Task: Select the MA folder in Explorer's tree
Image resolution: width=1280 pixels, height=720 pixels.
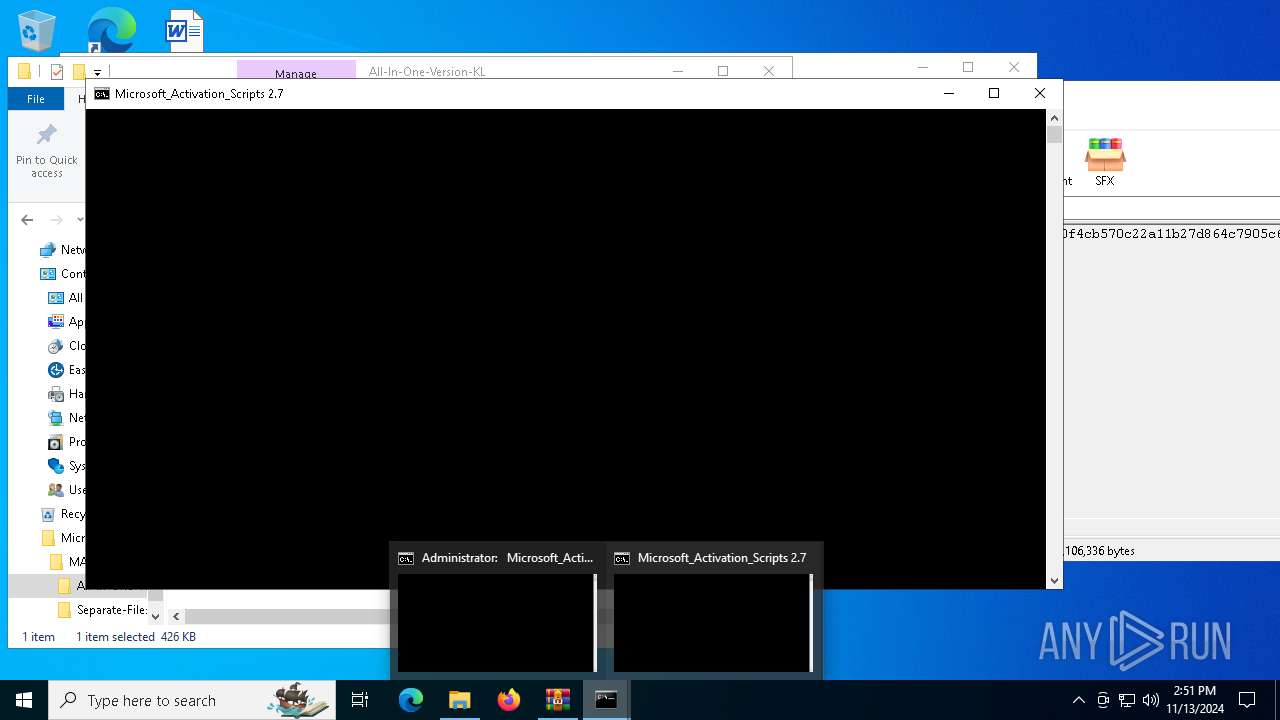Action: tap(67, 562)
